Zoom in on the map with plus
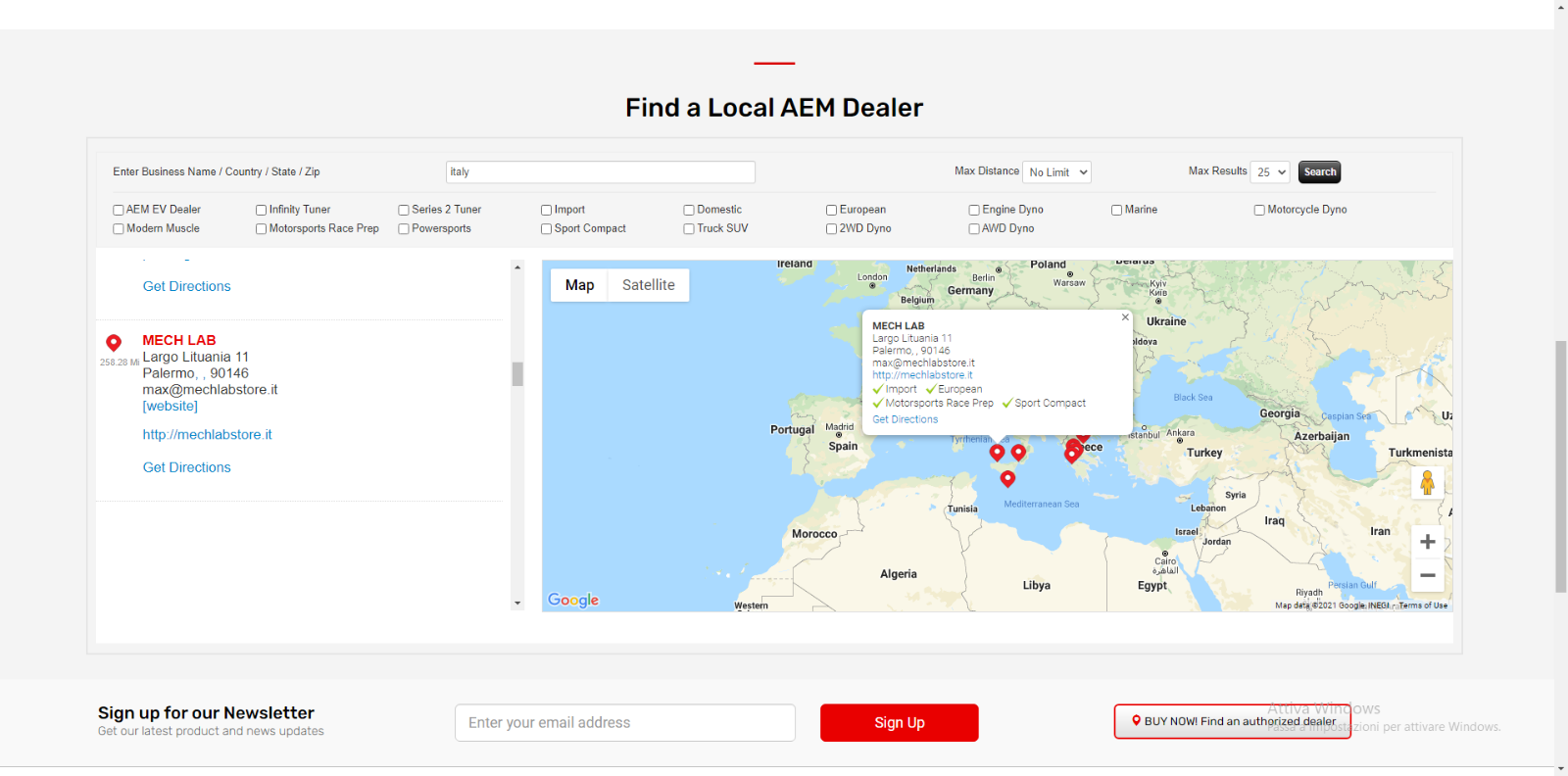 pyautogui.click(x=1427, y=542)
